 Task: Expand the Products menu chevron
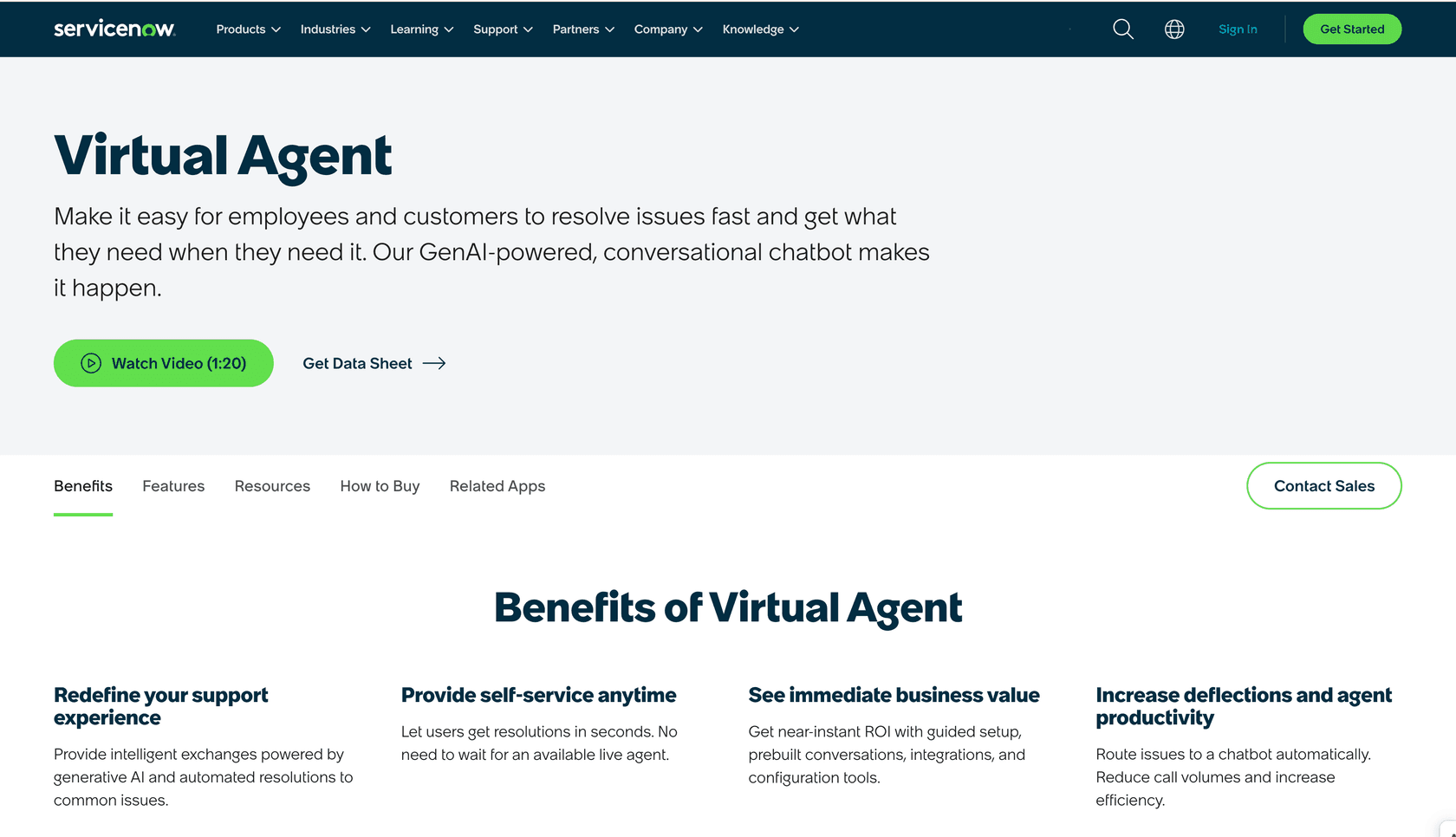click(x=276, y=29)
